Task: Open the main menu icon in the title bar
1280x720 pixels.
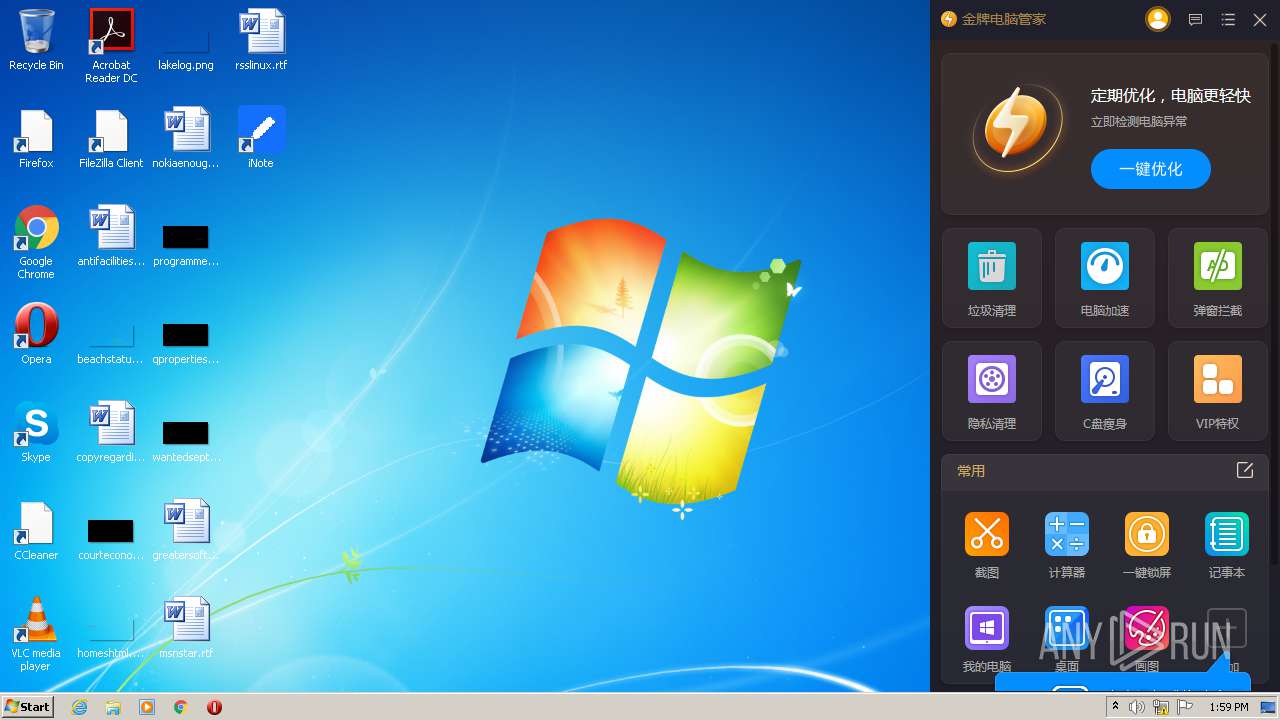Action: click(x=1228, y=20)
